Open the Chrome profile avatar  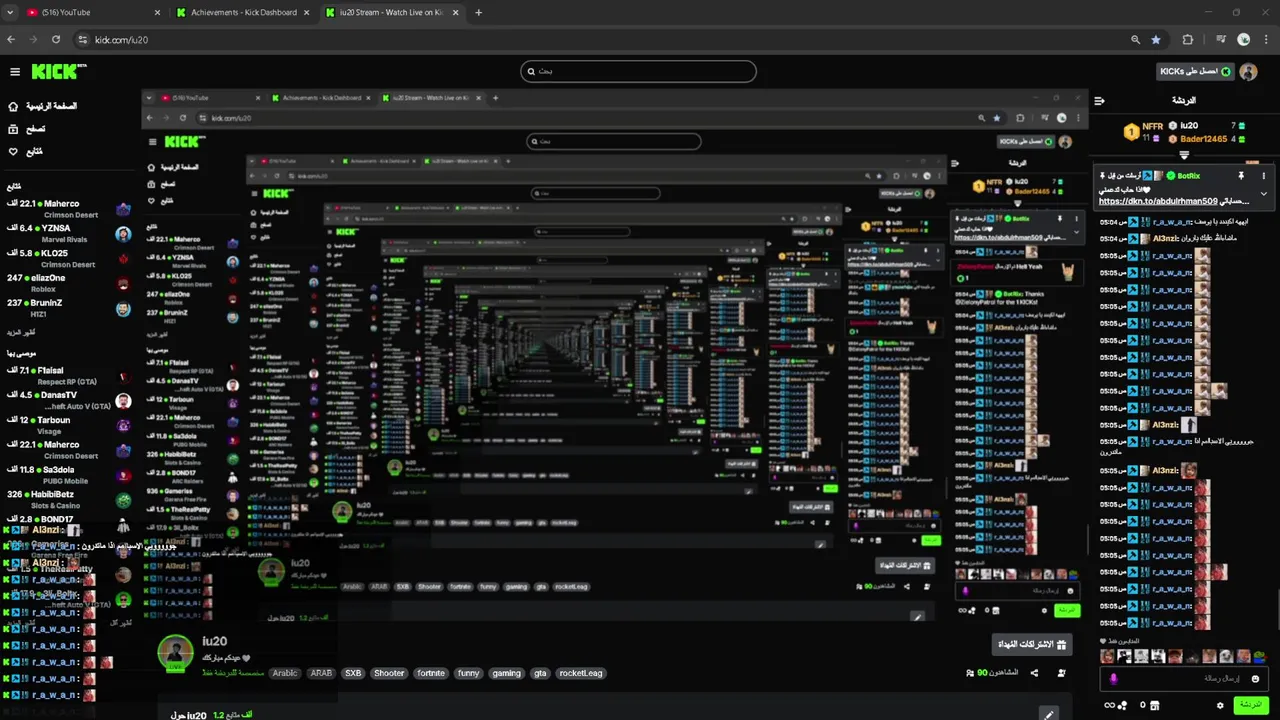pos(1244,39)
